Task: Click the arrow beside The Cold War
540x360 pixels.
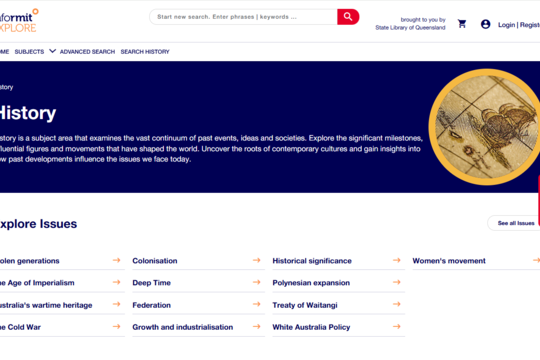Action: point(116,327)
